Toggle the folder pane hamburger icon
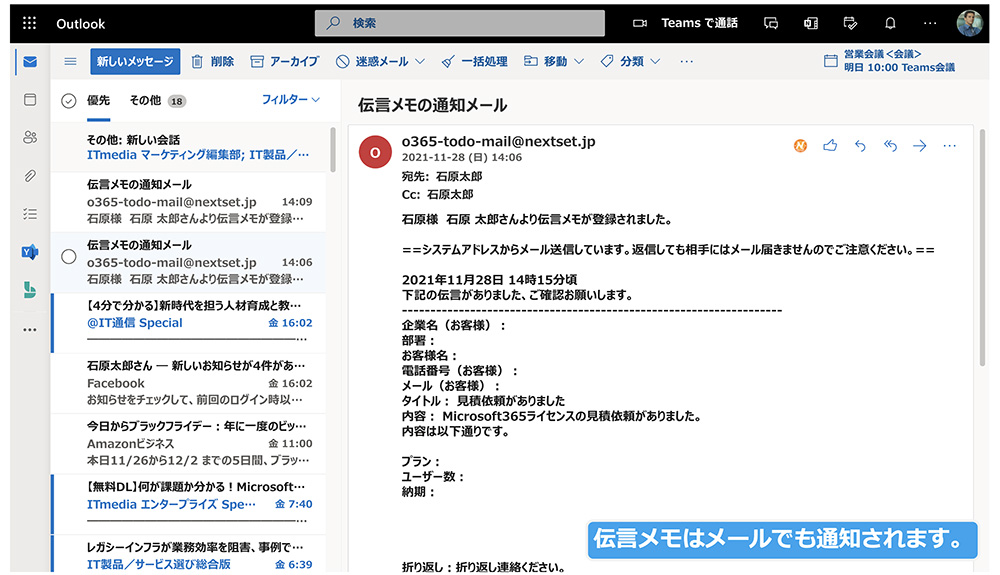 70,62
